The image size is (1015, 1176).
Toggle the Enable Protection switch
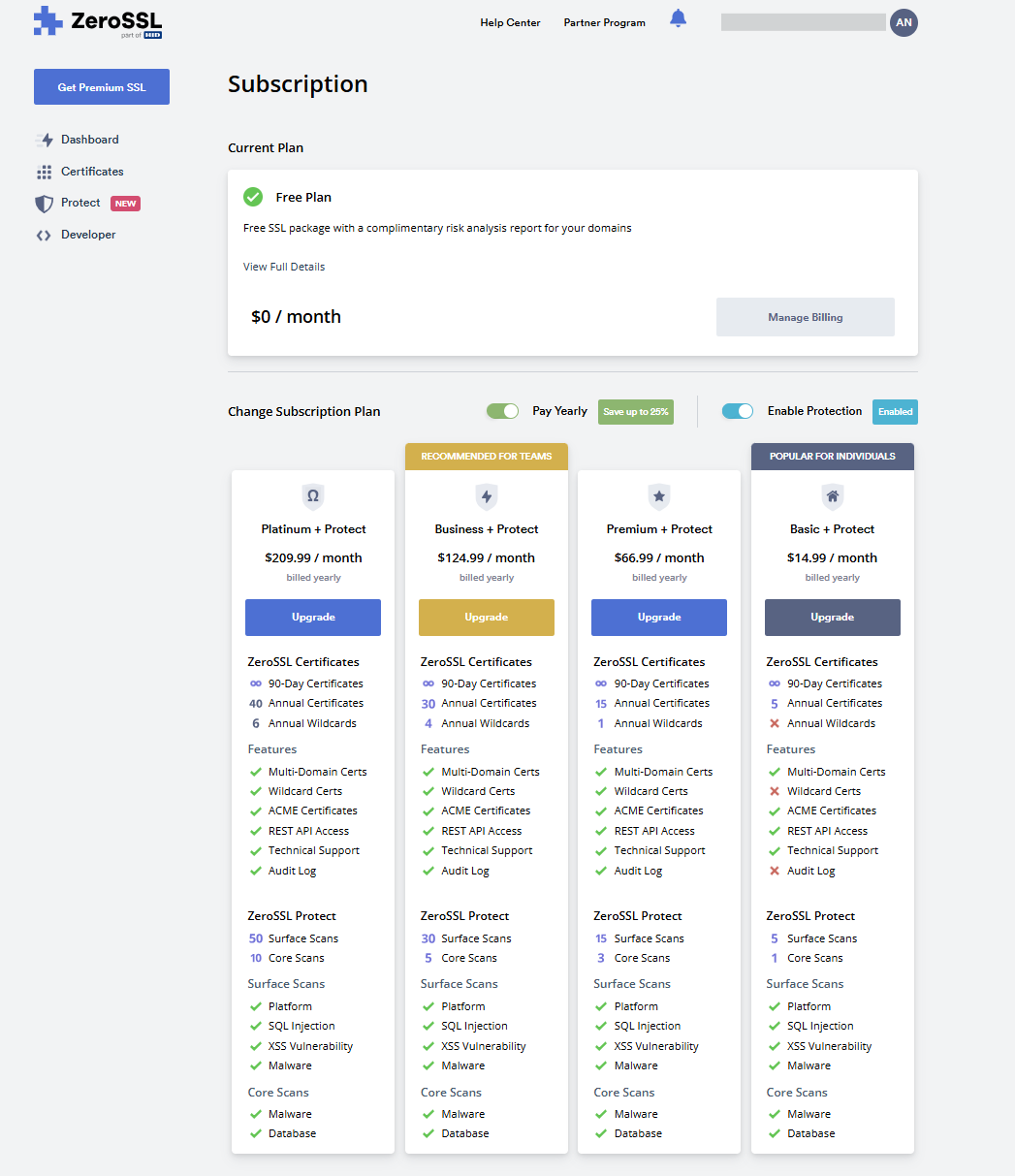click(738, 411)
